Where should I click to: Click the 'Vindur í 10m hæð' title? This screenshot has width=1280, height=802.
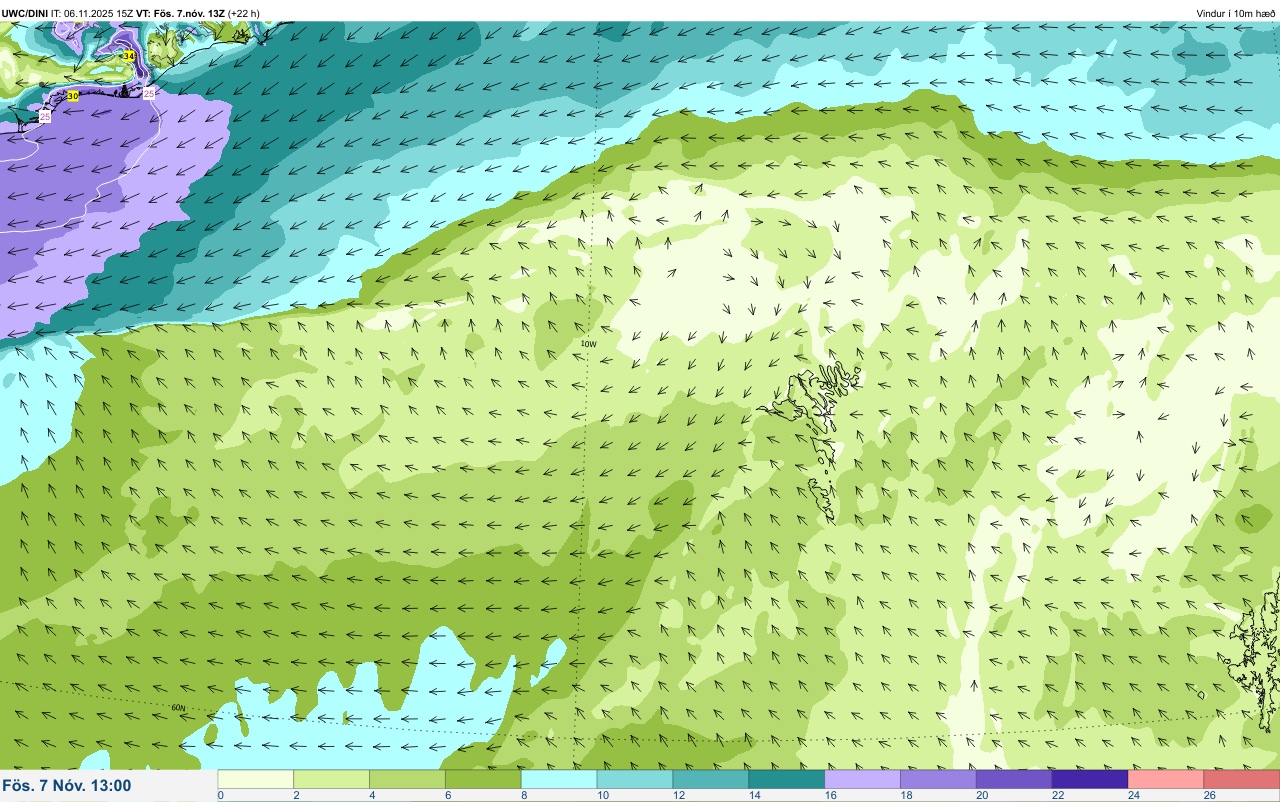pyautogui.click(x=1235, y=13)
